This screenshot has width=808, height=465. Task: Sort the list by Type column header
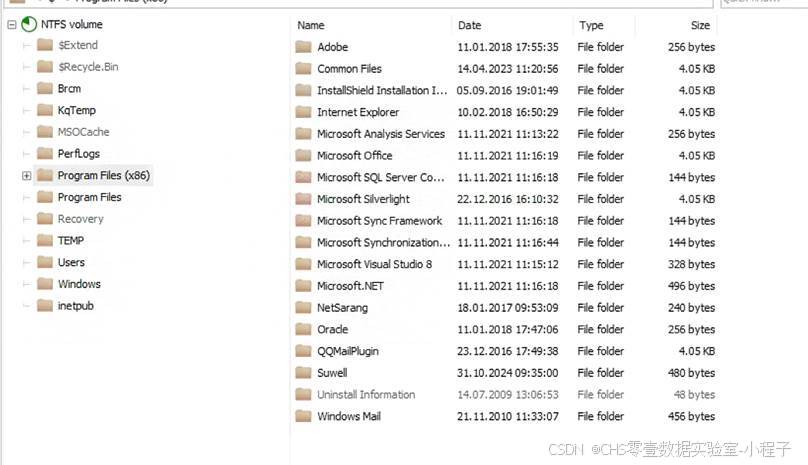pyautogui.click(x=591, y=25)
